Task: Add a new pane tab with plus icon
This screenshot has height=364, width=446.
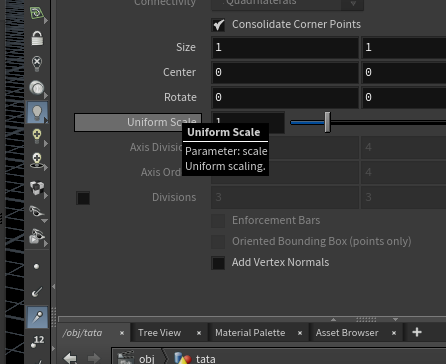Action: point(417,332)
